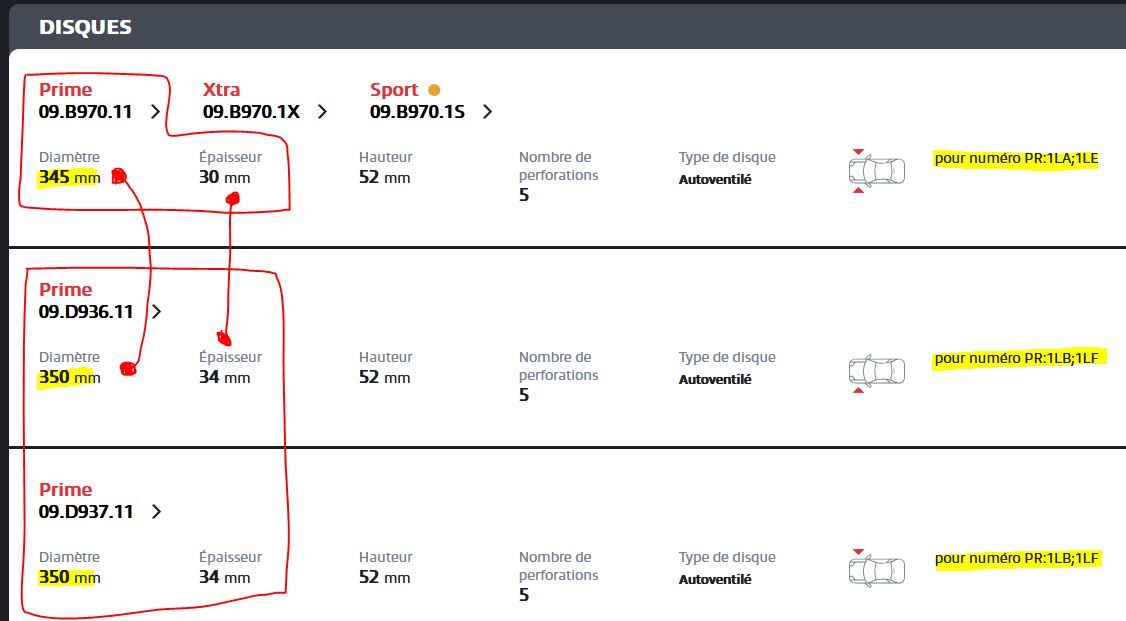Click the 52 mm Hauteur value in 09.B970.11 row
Image resolution: width=1126 pixels, height=621 pixels.
coord(385,177)
